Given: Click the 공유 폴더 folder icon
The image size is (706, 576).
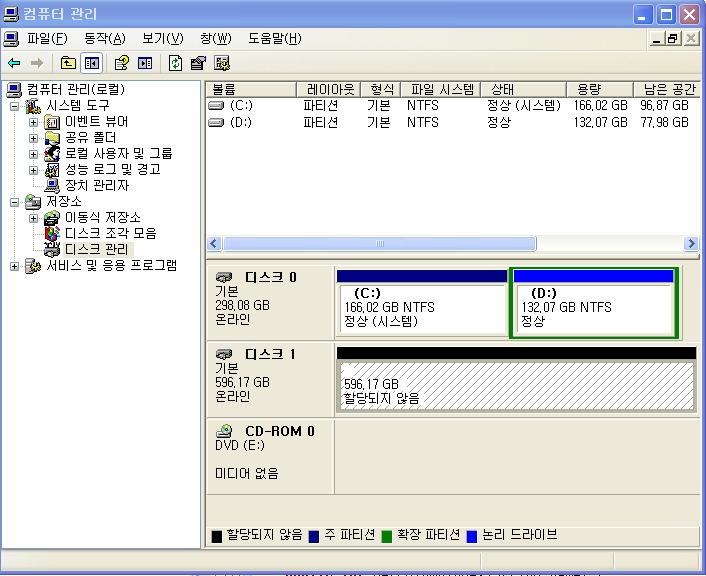Looking at the screenshot, I should (52, 138).
